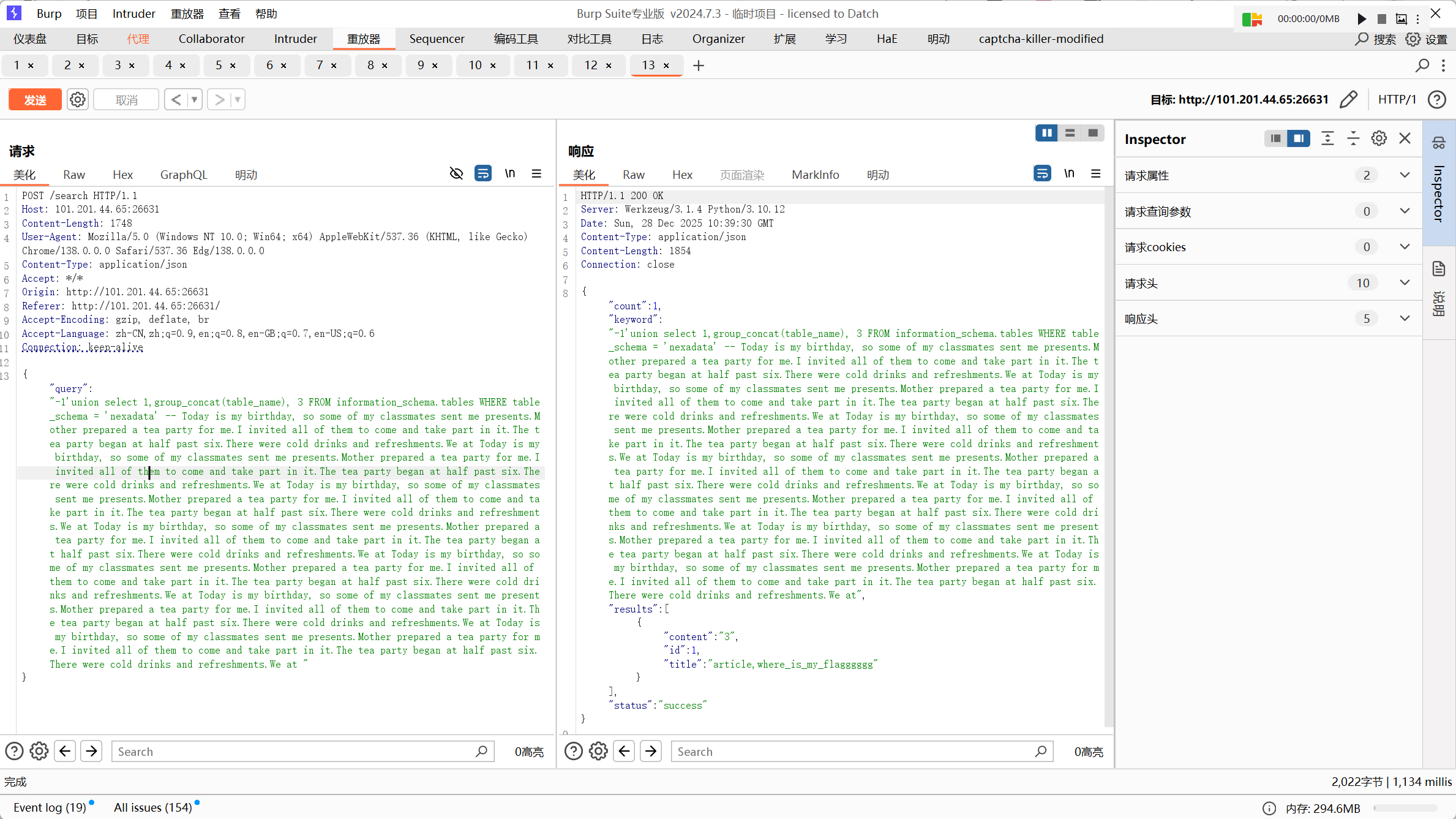Click the memory usage bar in status bar

(x=1405, y=808)
